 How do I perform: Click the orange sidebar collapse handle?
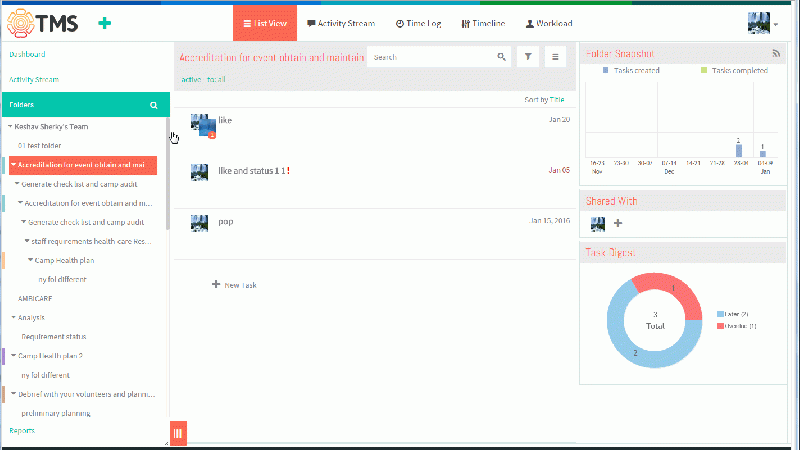pyautogui.click(x=178, y=433)
